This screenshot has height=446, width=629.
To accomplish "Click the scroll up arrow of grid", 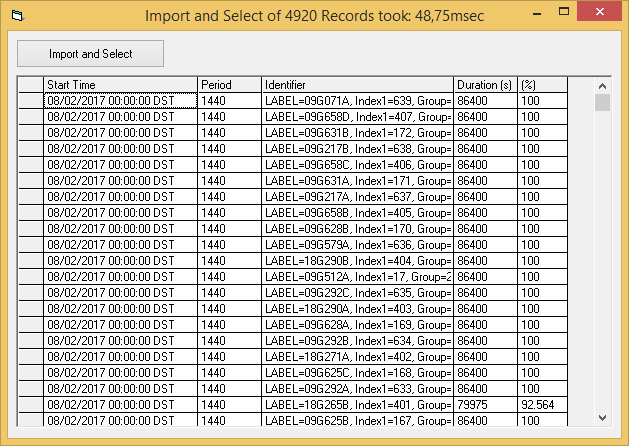I will (602, 86).
